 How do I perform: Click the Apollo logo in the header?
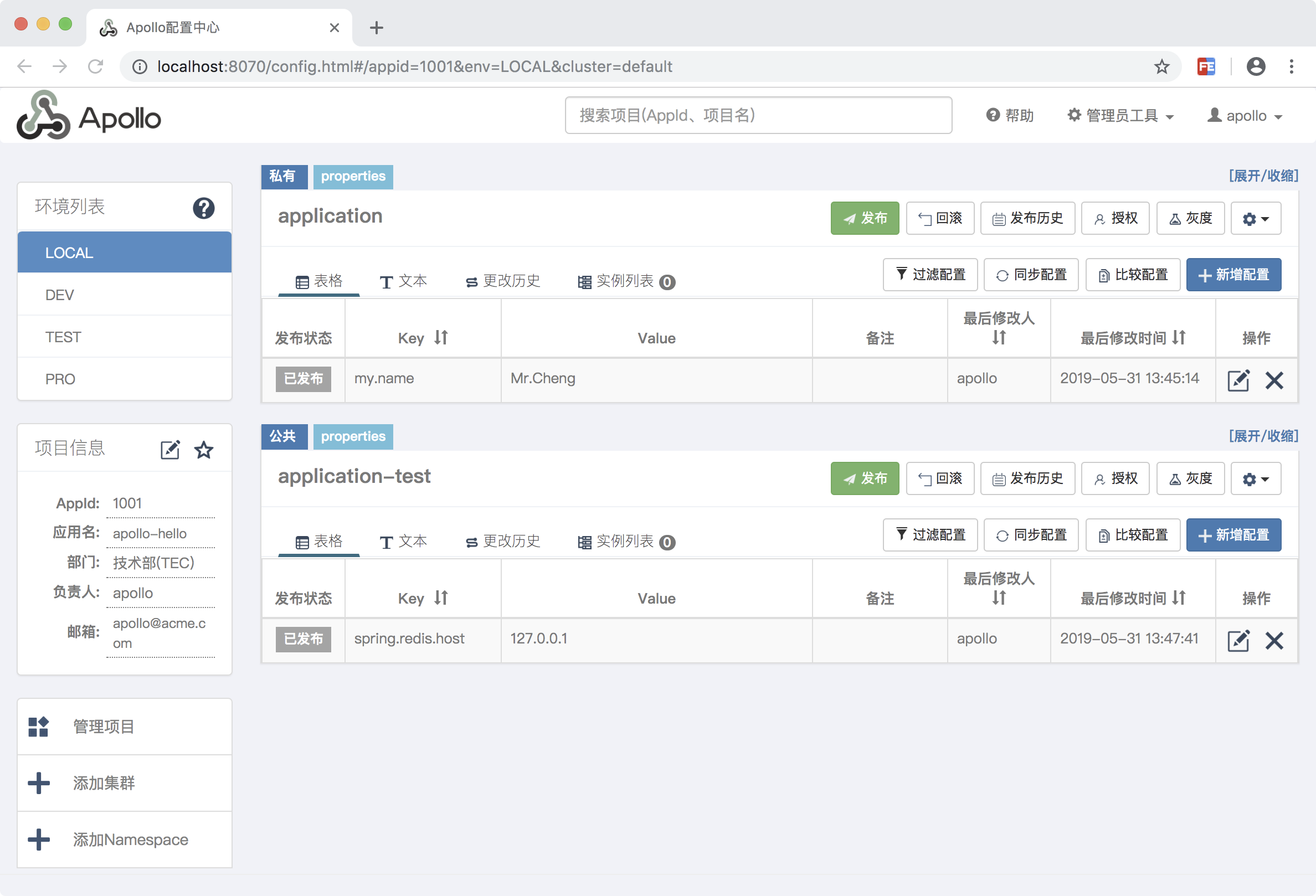click(x=89, y=116)
